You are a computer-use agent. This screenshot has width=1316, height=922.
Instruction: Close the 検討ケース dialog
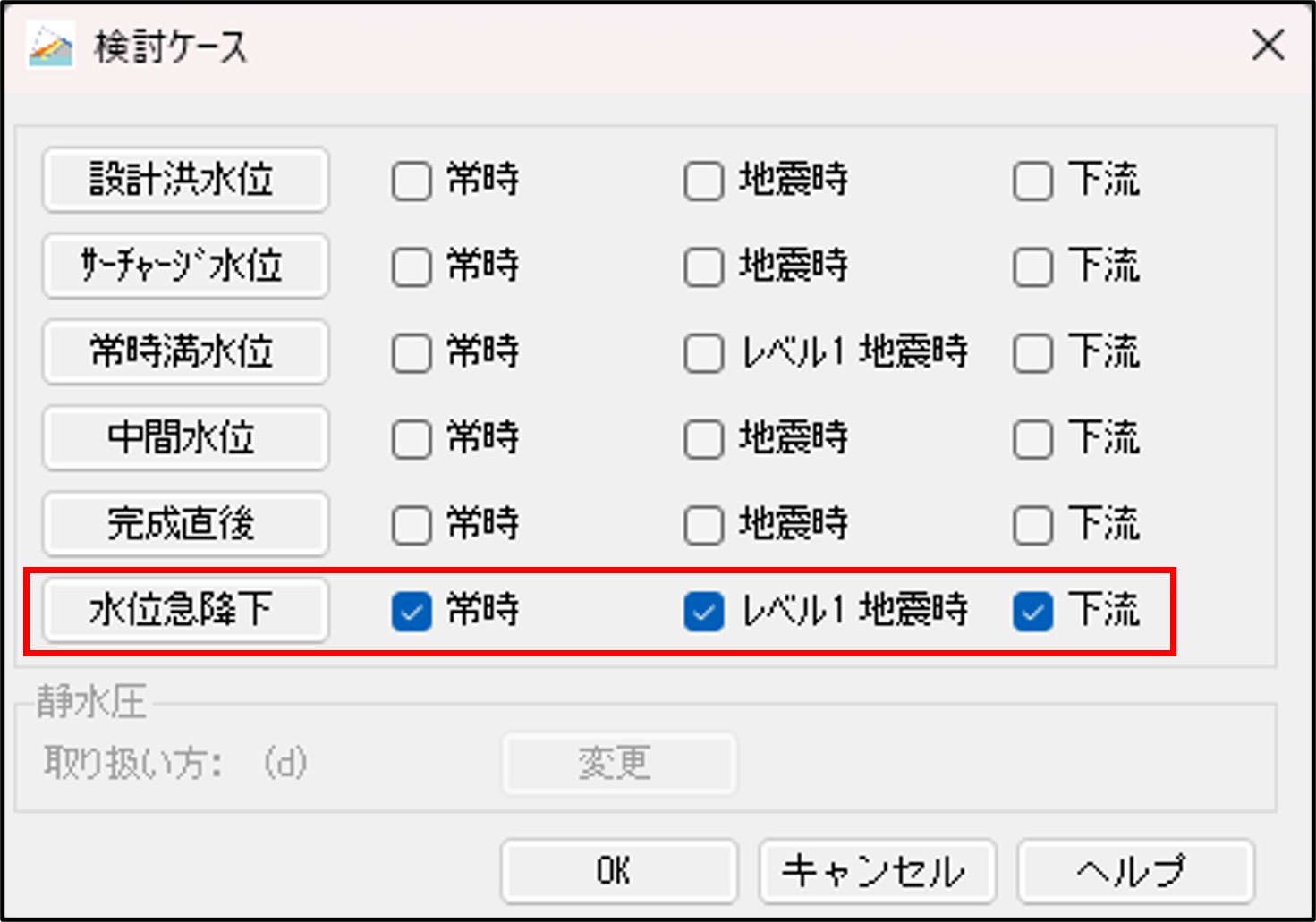tap(1268, 45)
